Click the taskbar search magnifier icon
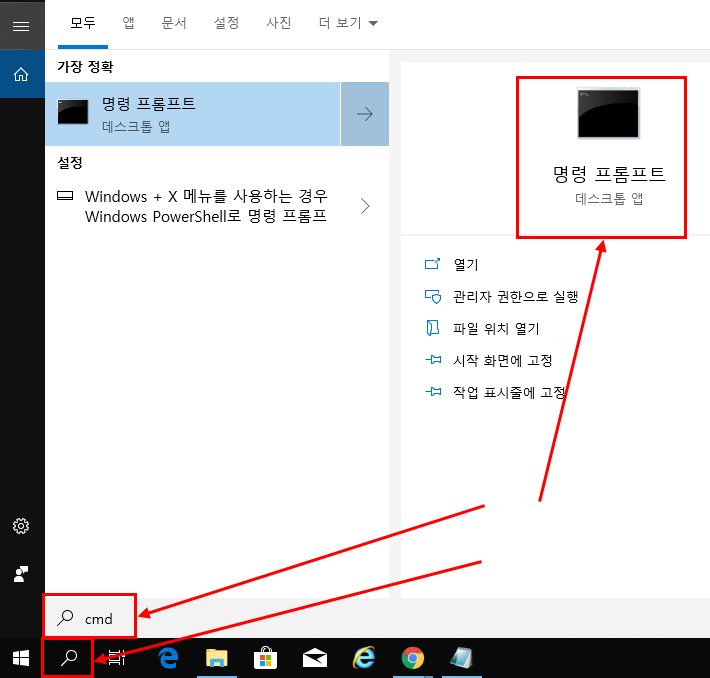The image size is (710, 678). tap(69, 658)
